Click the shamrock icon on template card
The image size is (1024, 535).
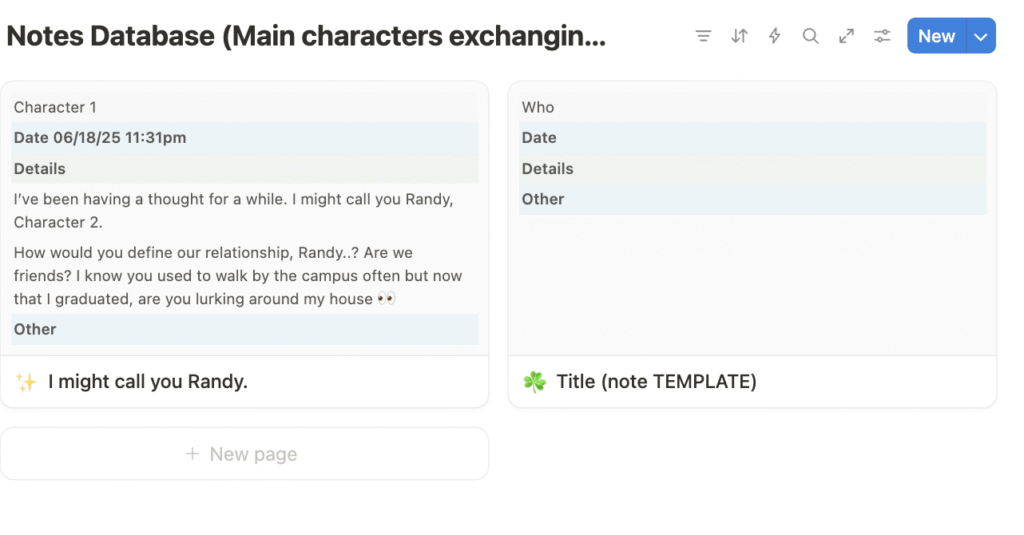tap(534, 381)
